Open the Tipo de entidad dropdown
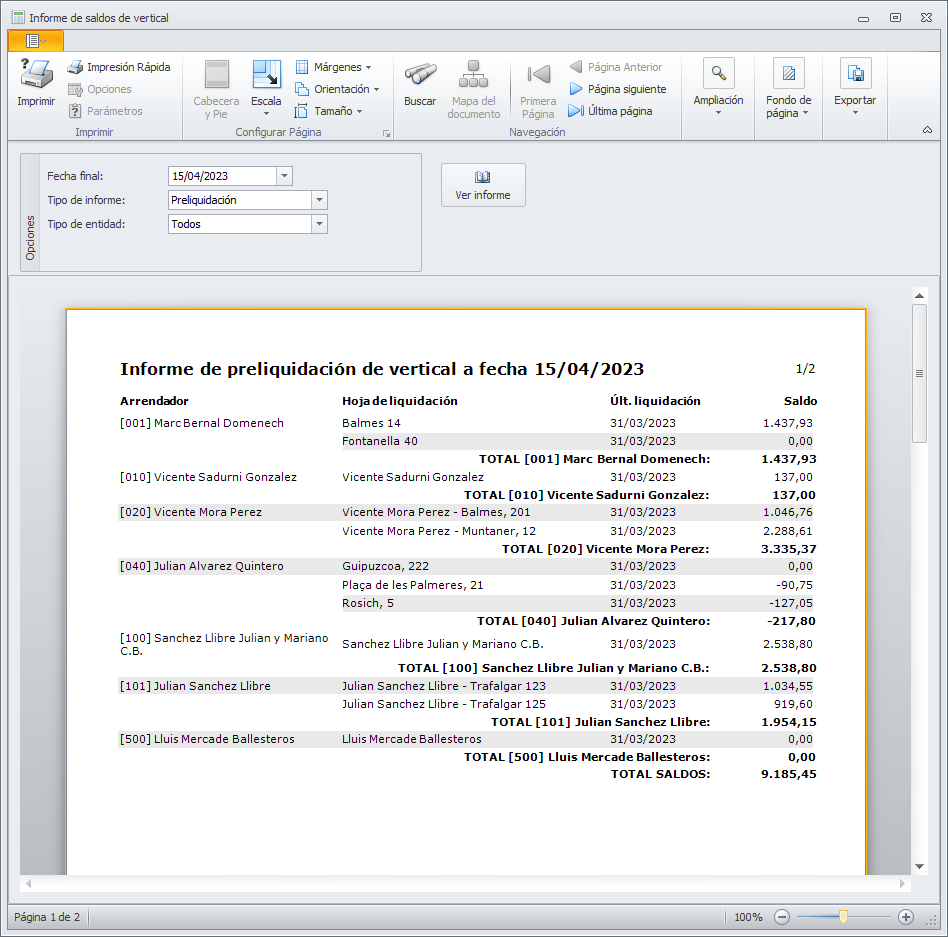This screenshot has height=937, width=948. click(x=319, y=224)
